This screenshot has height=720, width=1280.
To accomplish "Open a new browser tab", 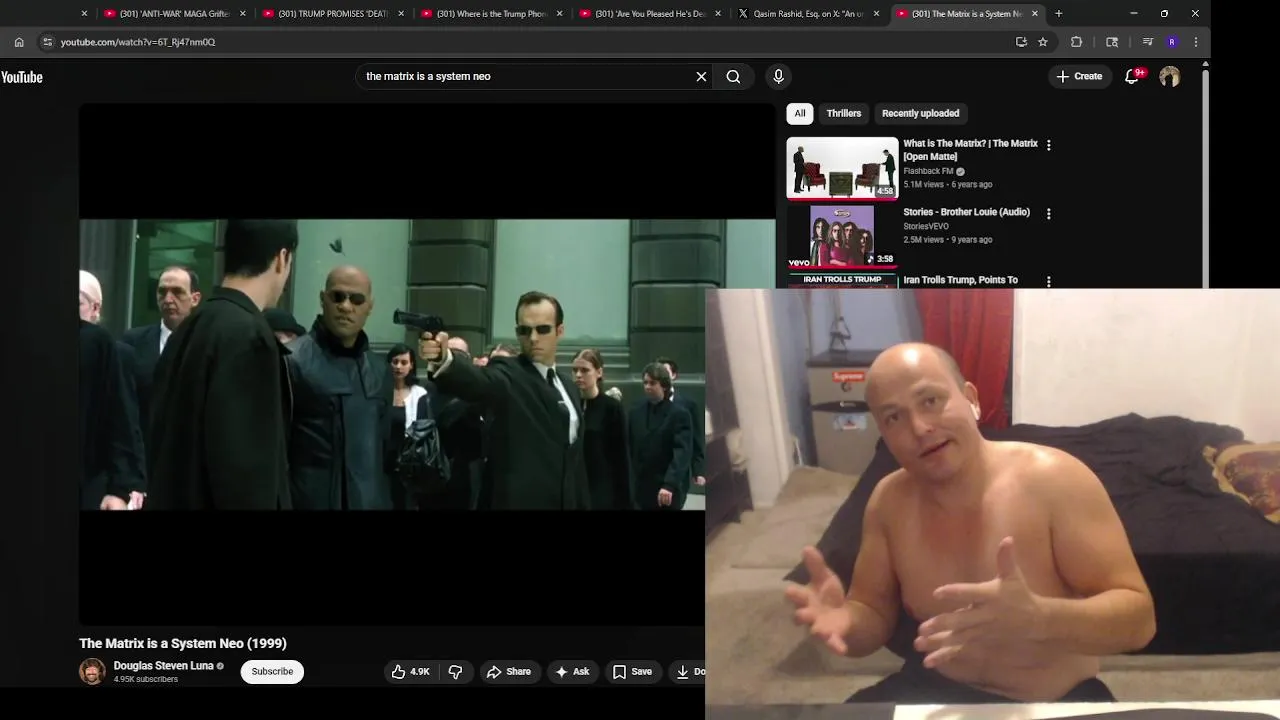I will click(1059, 14).
